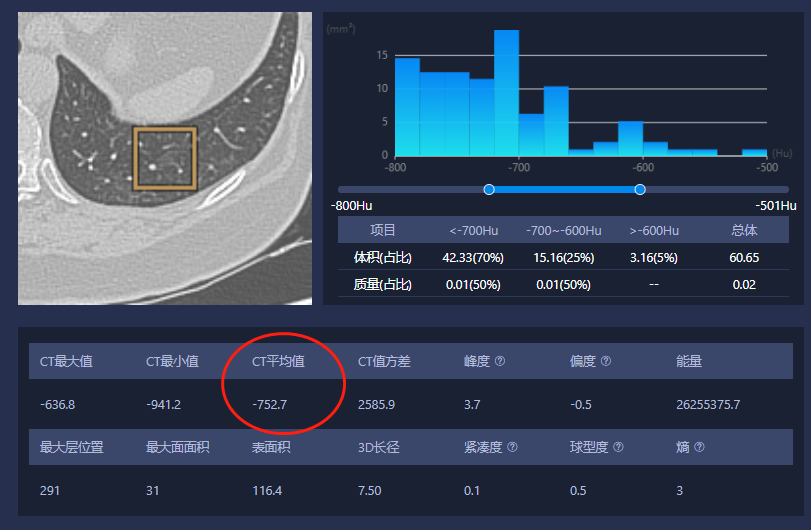
Task: Select the <-700Hu column header
Action: pos(472,231)
